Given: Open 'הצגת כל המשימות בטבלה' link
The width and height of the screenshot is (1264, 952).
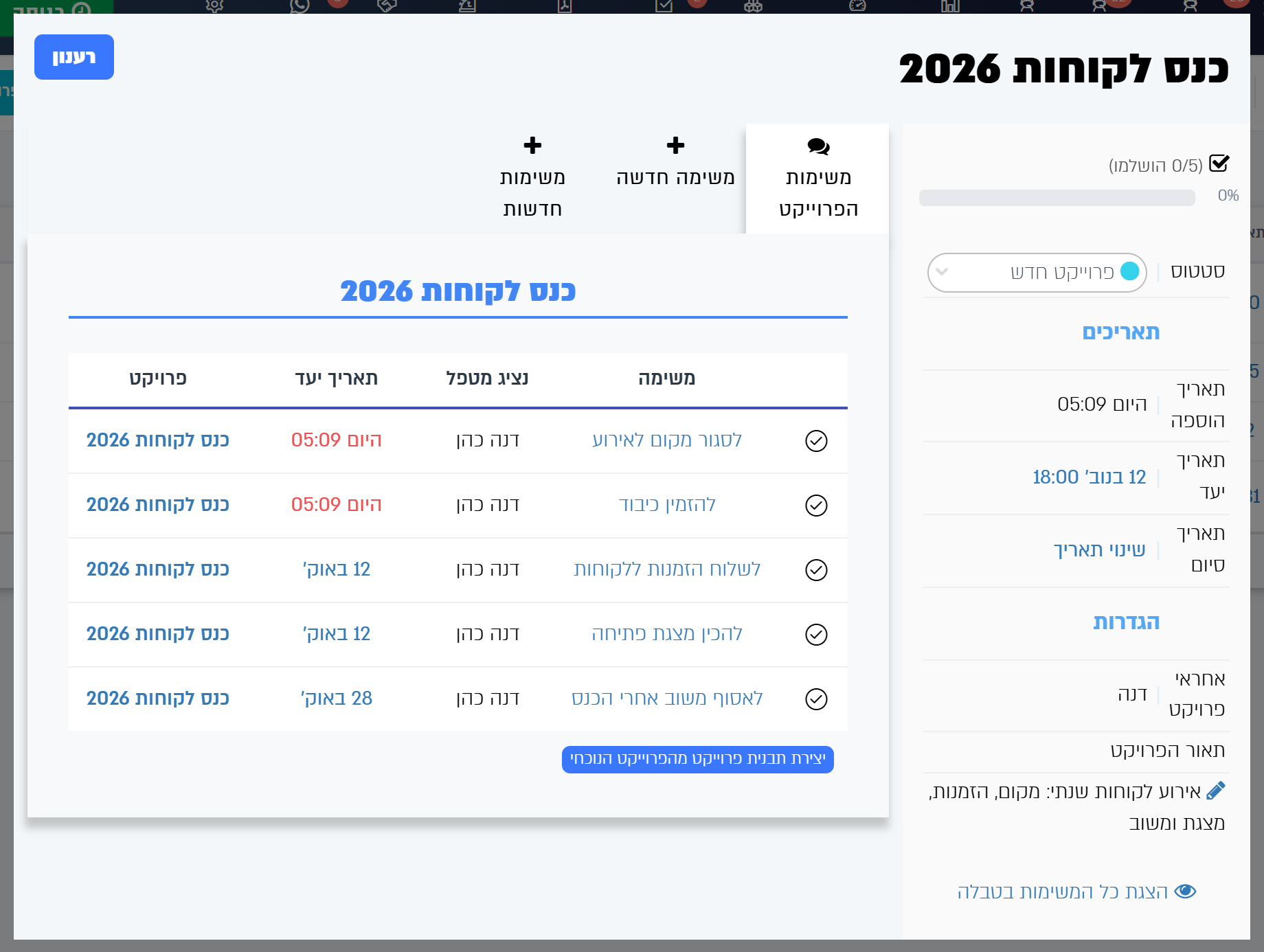Looking at the screenshot, I should click(x=1076, y=892).
